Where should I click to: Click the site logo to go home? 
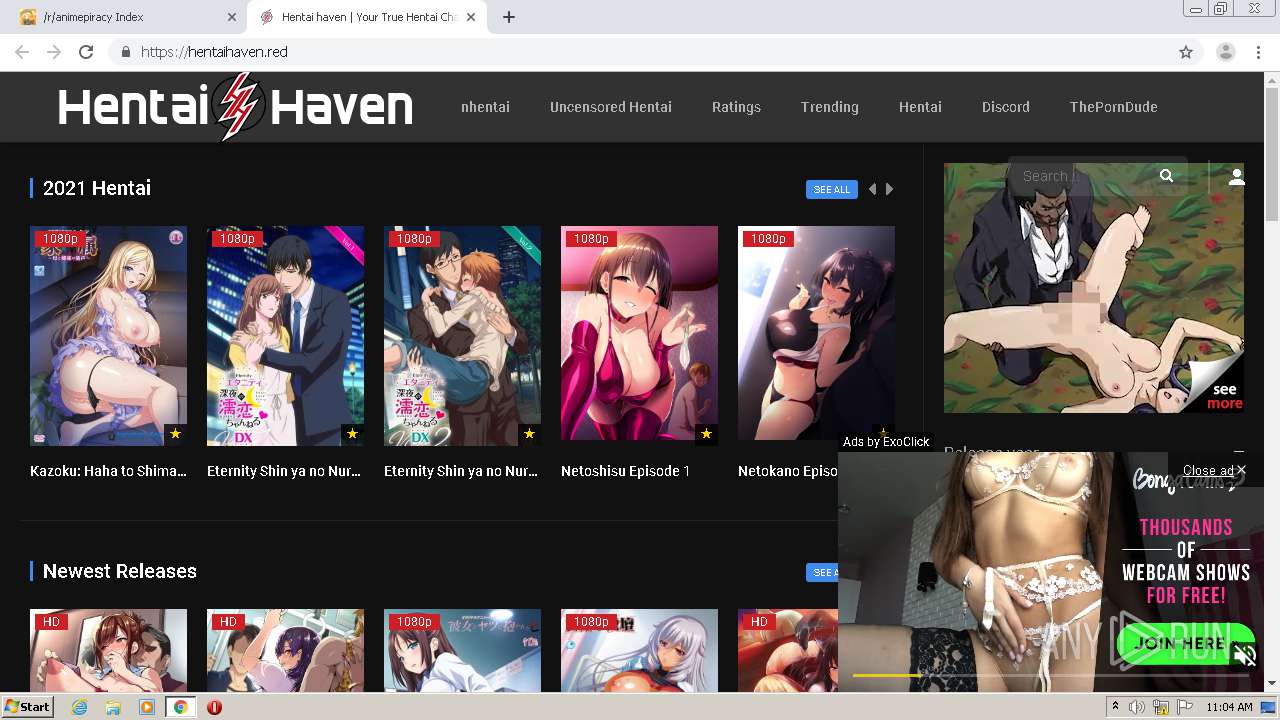235,107
